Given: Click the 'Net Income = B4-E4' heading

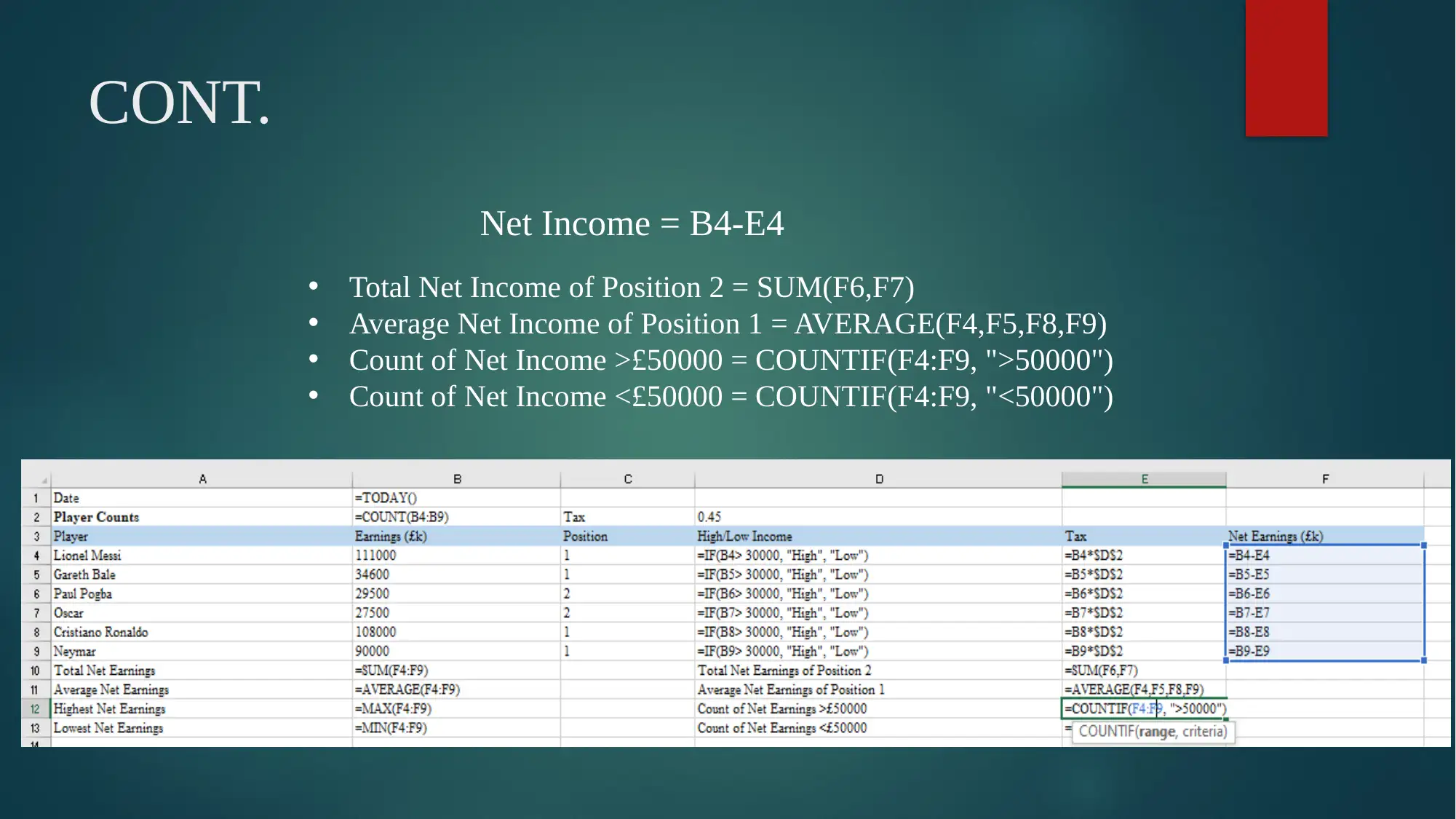Looking at the screenshot, I should 632,223.
